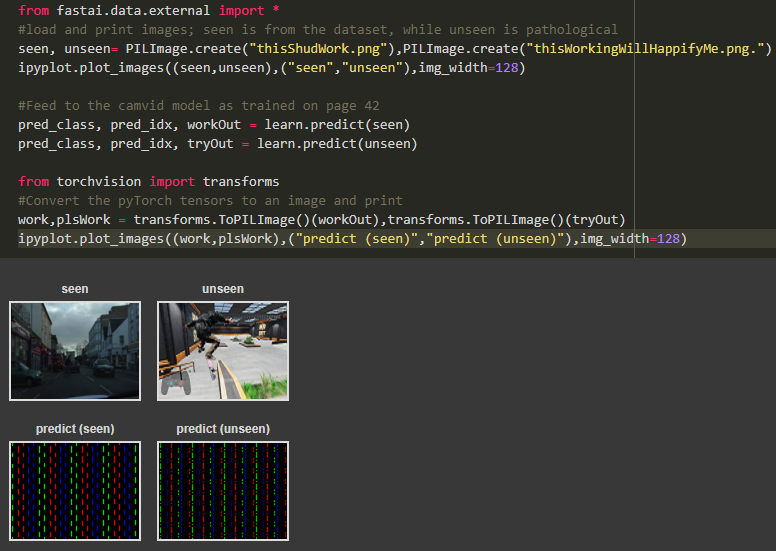Click the 'from torchvision import transforms' line

(x=148, y=181)
